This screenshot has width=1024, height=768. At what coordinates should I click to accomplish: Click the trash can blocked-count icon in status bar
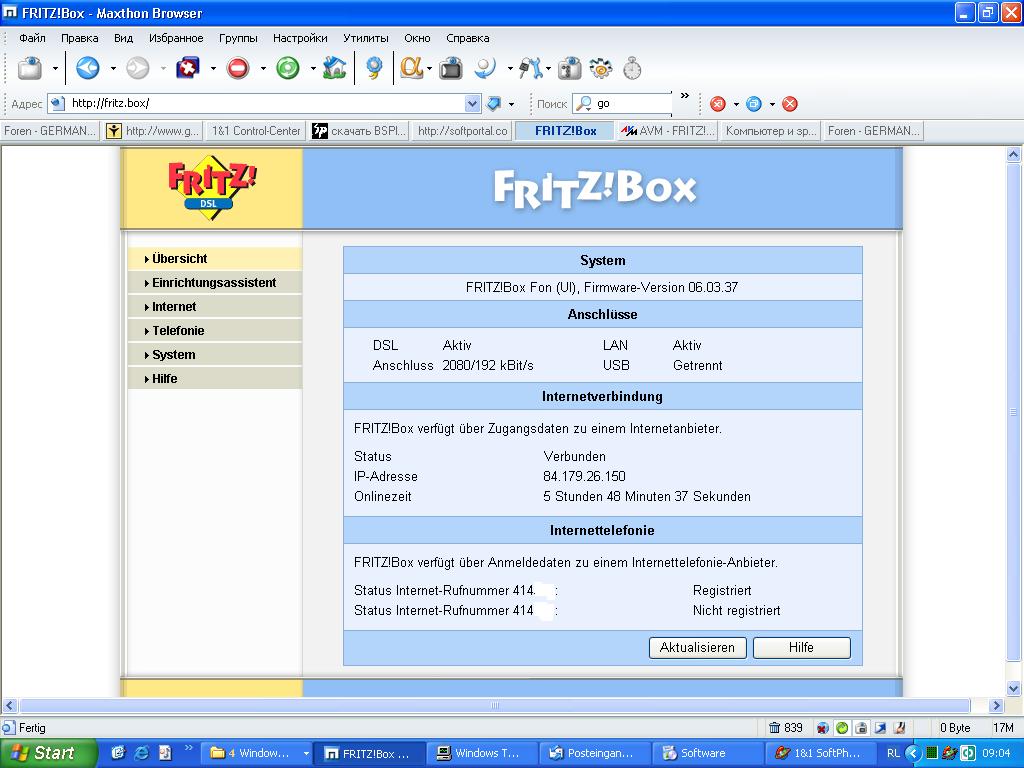775,728
